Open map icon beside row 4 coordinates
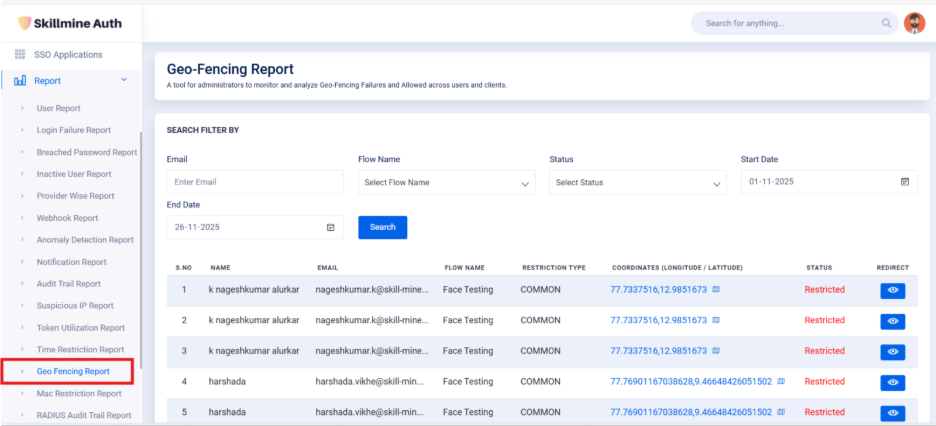Image resolution: width=936 pixels, height=426 pixels. (x=781, y=382)
